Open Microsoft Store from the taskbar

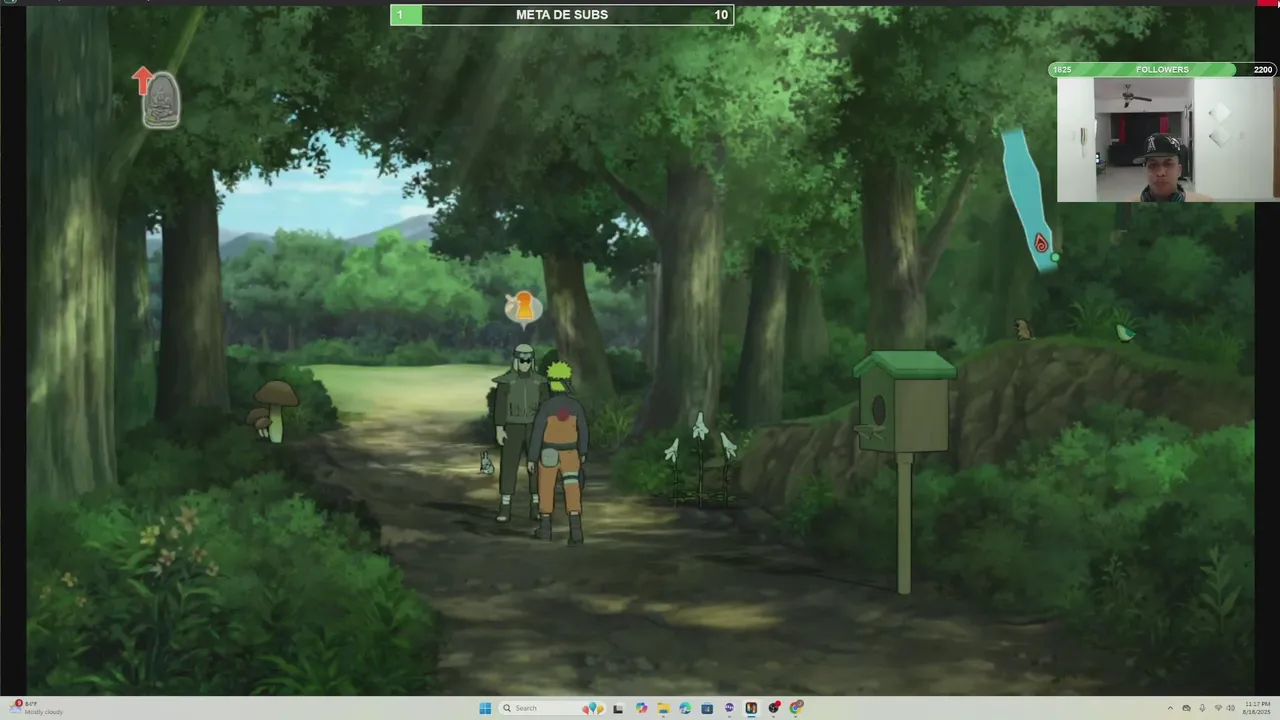point(707,708)
